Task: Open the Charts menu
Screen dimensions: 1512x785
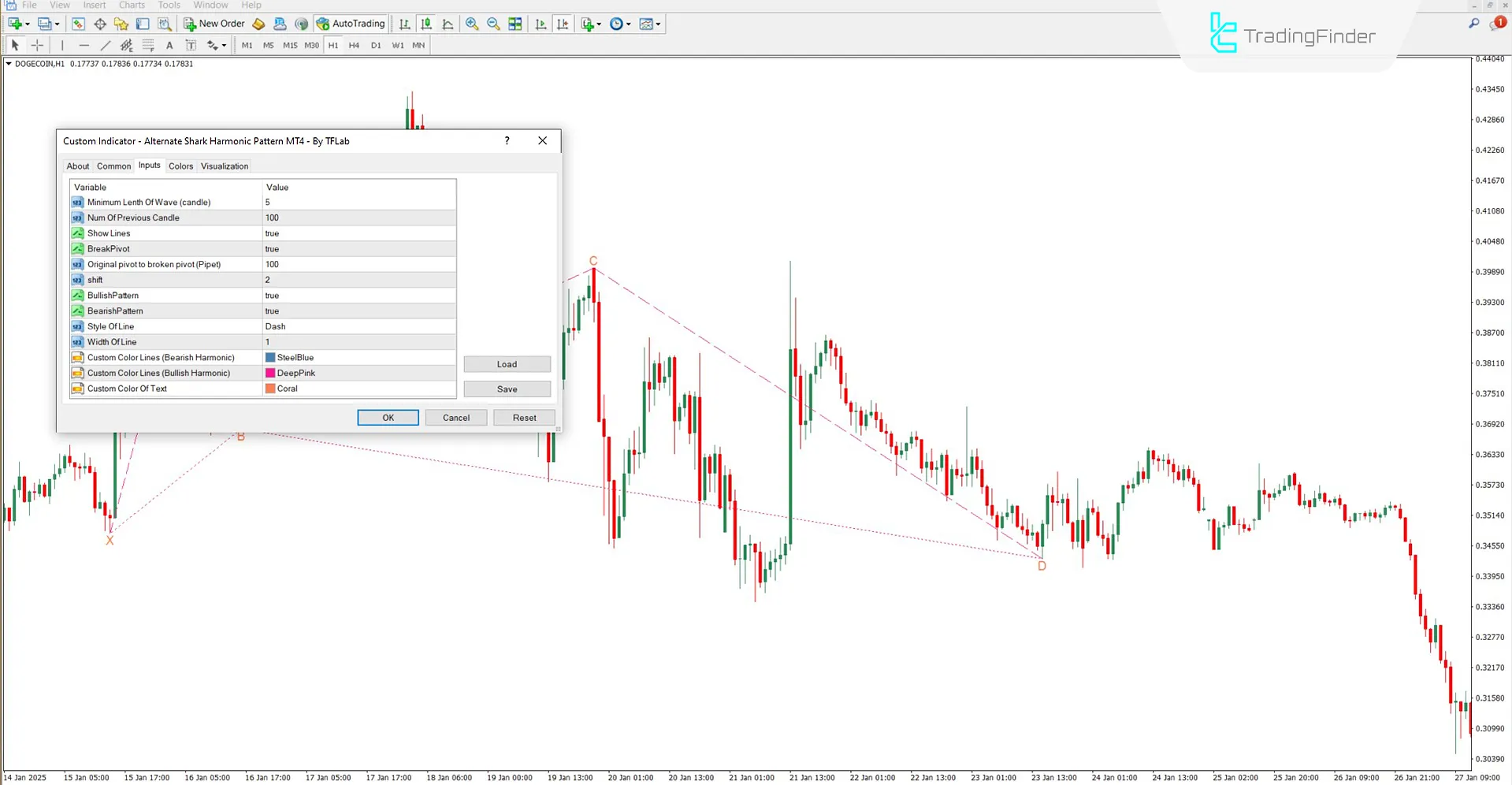Action: 132,6
